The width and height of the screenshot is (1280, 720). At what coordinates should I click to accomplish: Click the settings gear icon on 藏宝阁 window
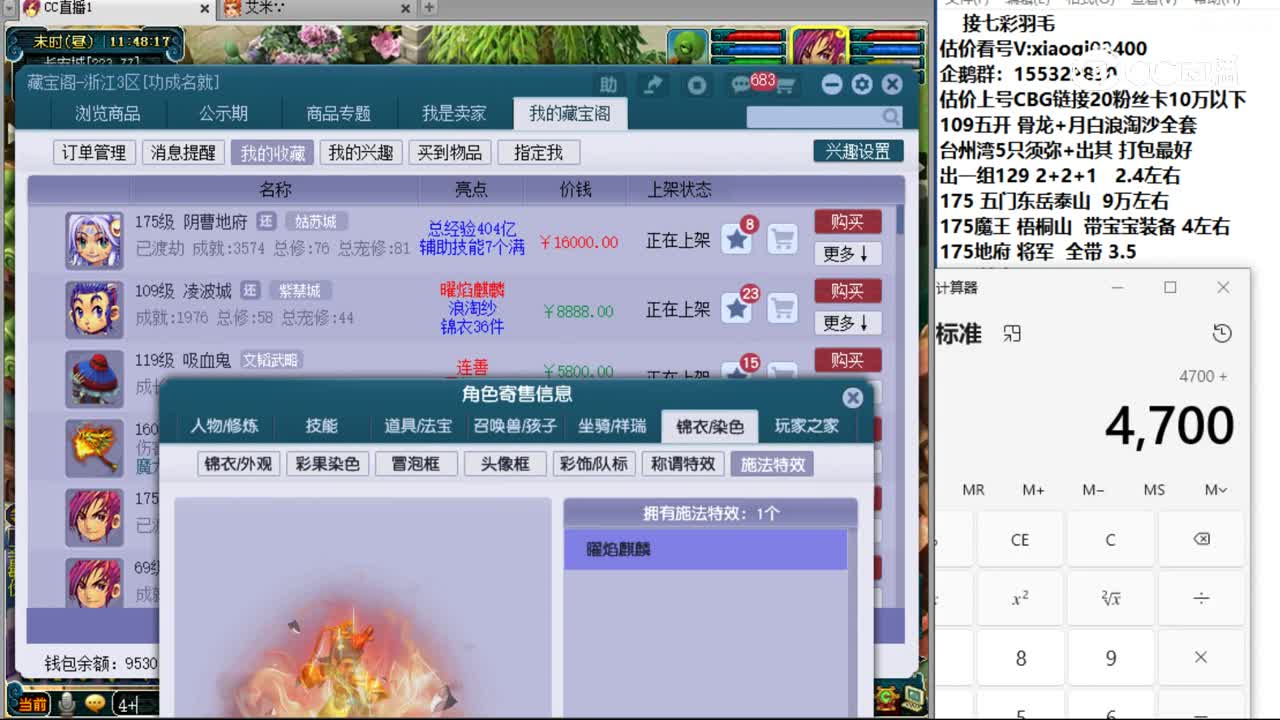(x=862, y=85)
